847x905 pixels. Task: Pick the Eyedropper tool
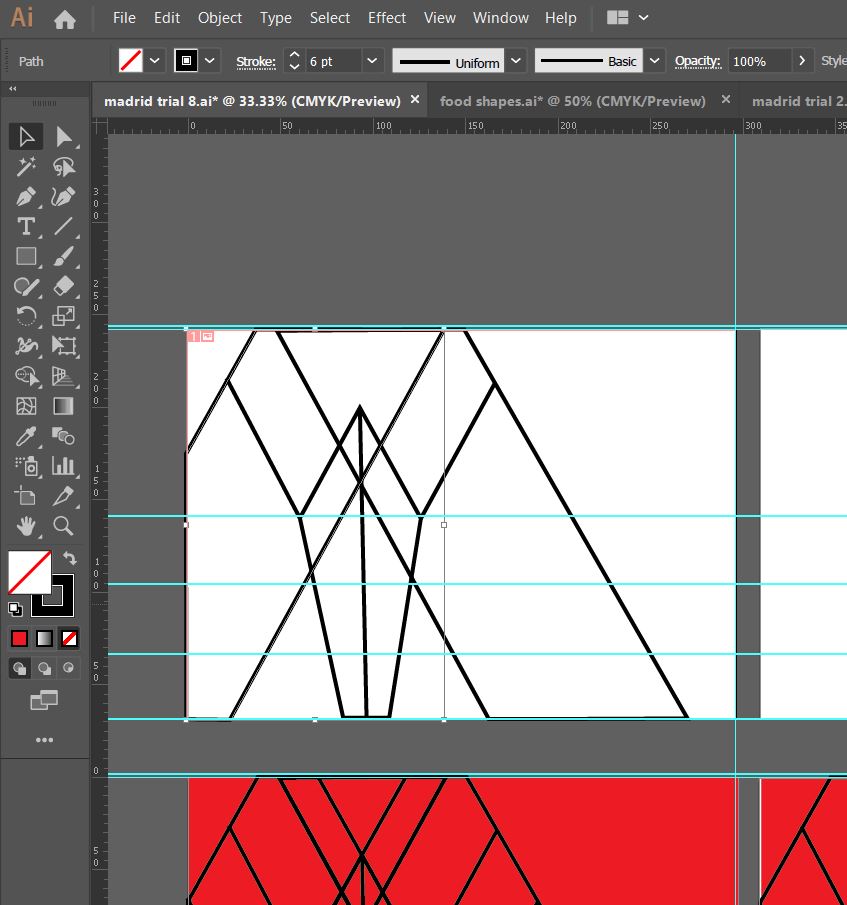pos(26,436)
